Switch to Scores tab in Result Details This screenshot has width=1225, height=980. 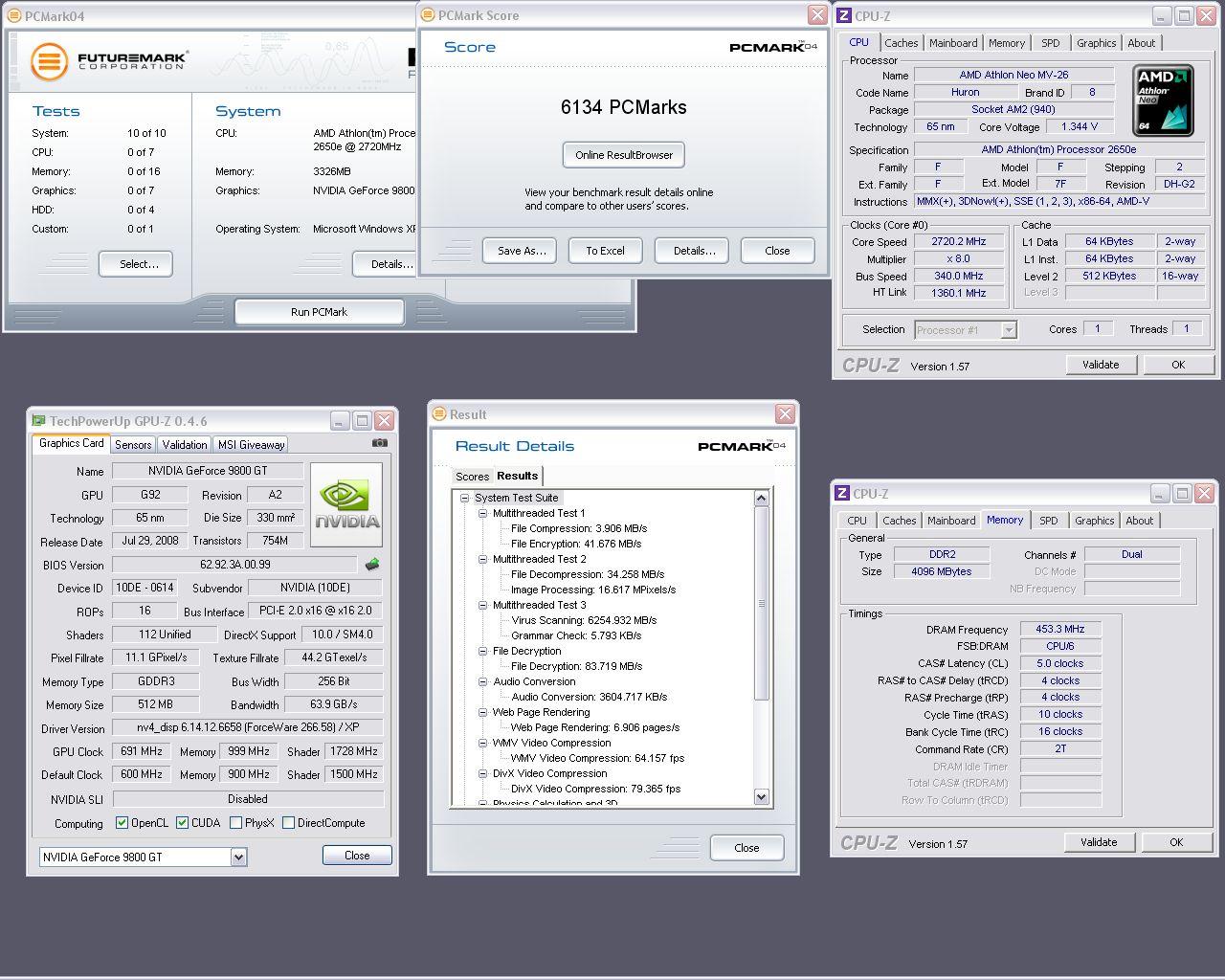[472, 477]
